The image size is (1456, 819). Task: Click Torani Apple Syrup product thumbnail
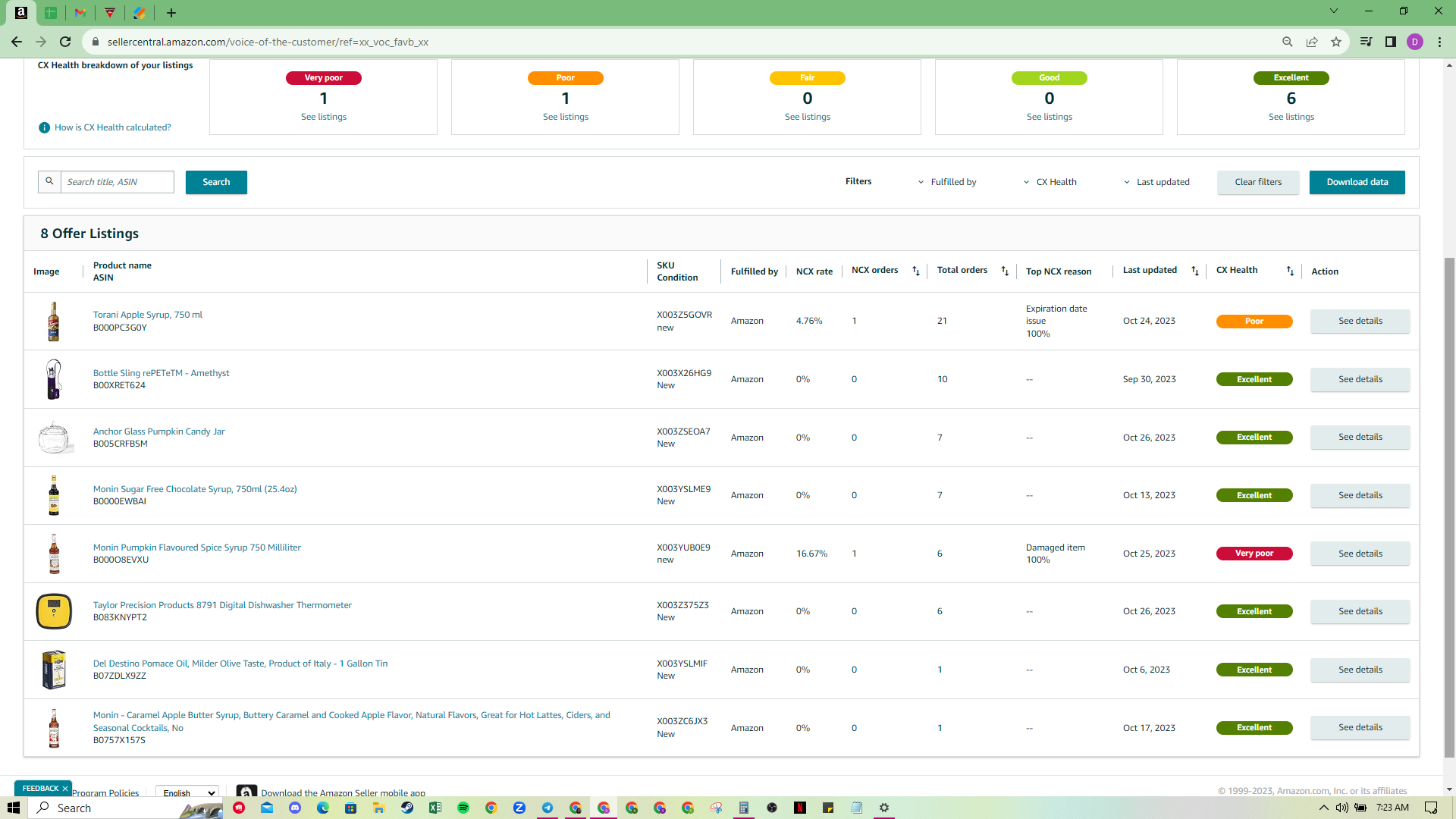click(x=54, y=321)
